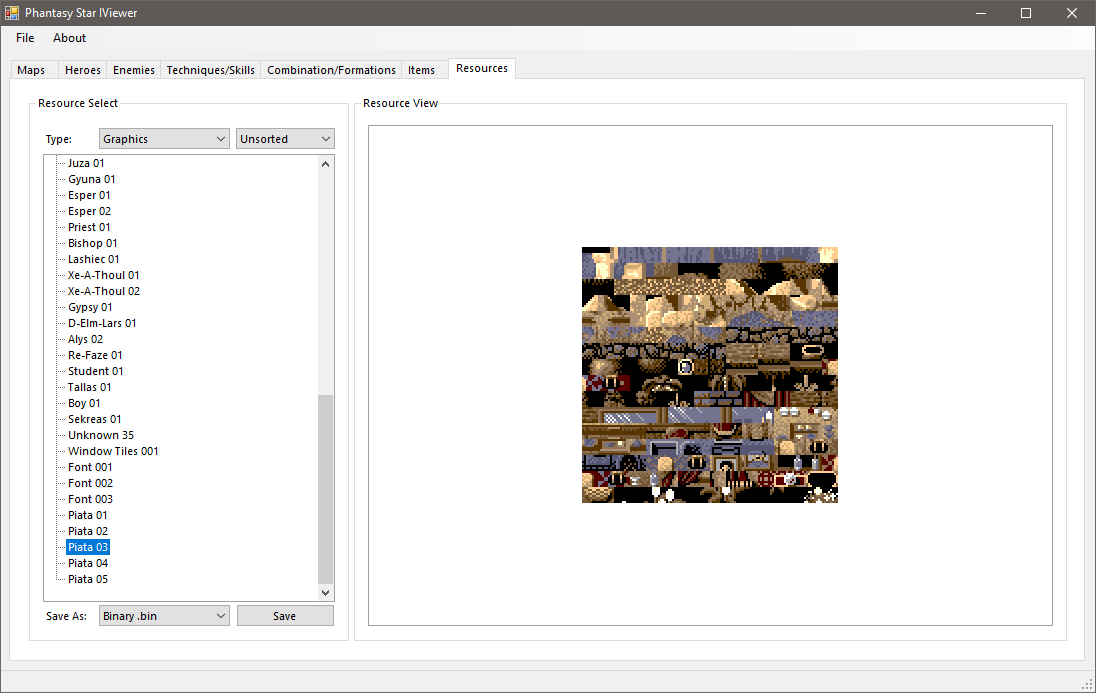Switch to the Heroes tab

pyautogui.click(x=82, y=70)
